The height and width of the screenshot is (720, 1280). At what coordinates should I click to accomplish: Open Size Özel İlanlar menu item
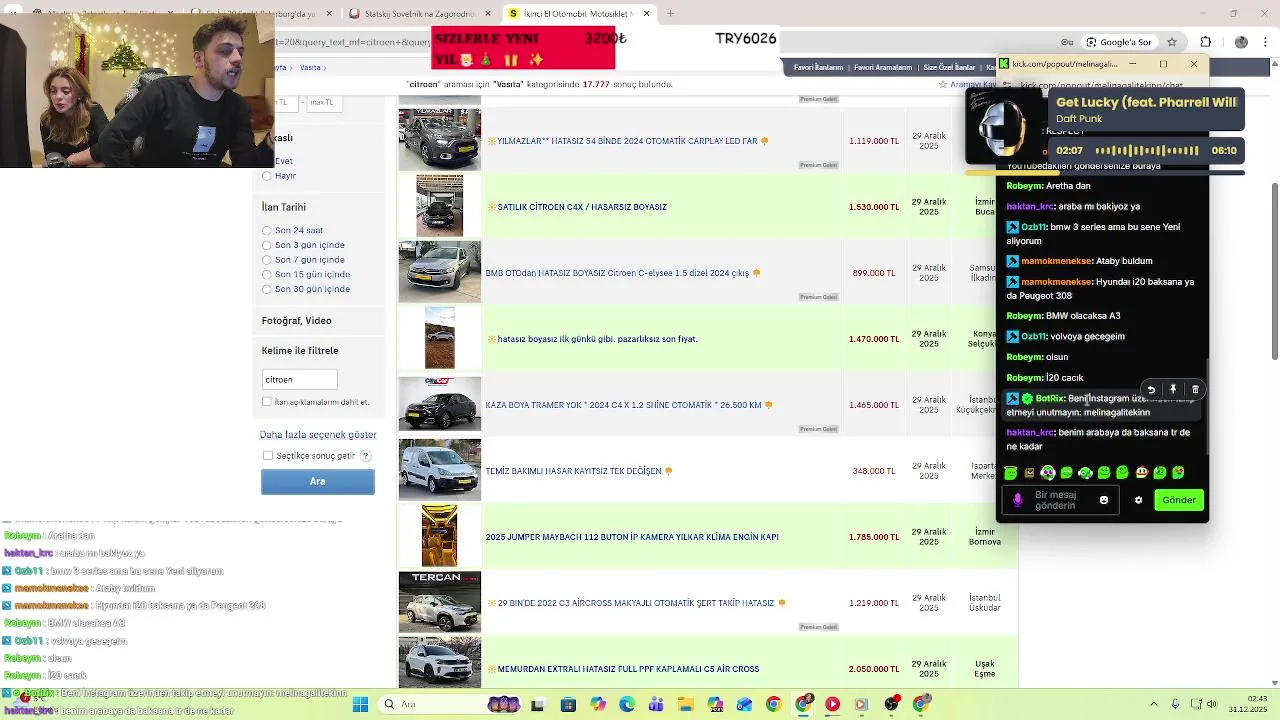[949, 68]
